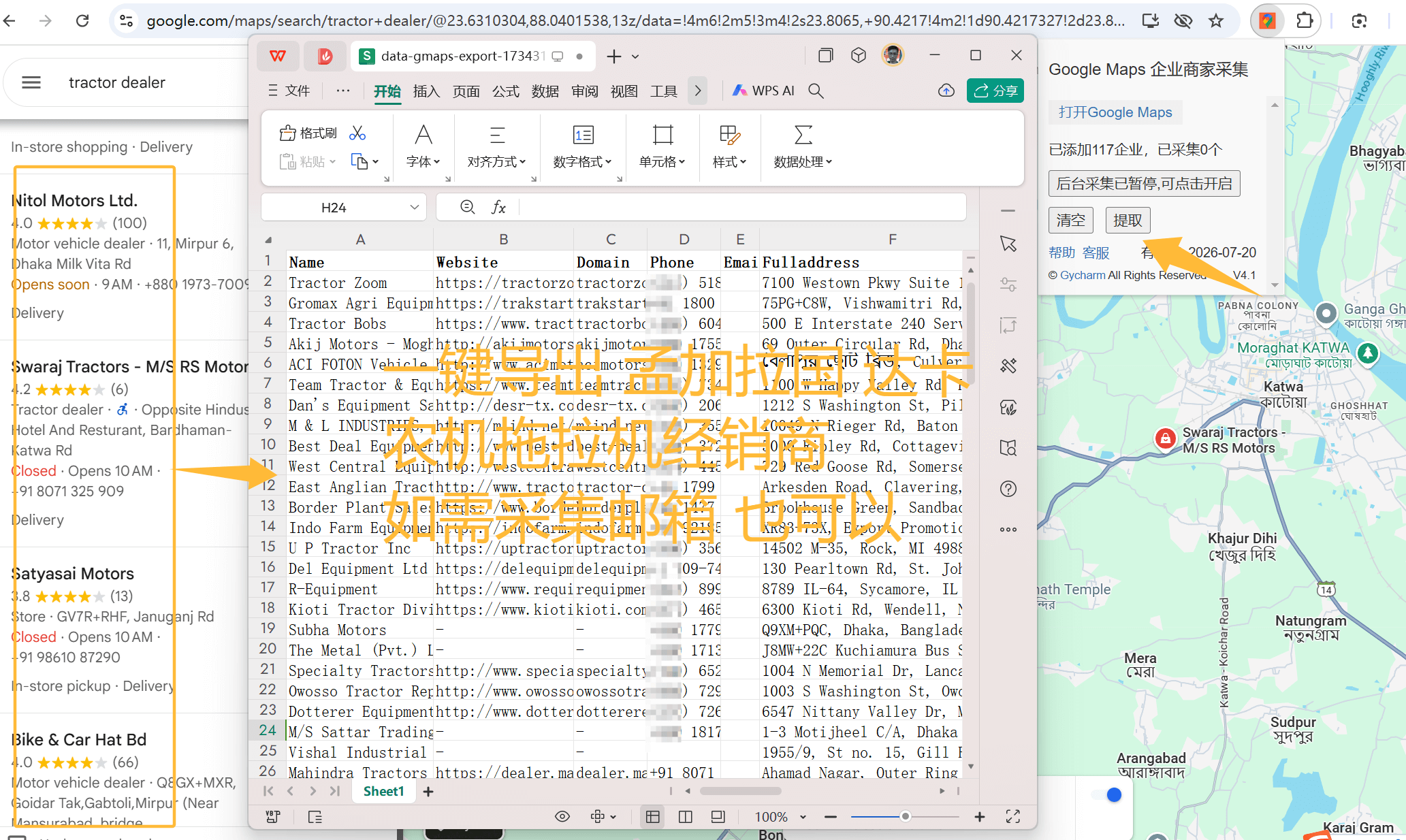This screenshot has width=1406, height=840.
Task: Click the cloud save icon
Action: pyautogui.click(x=946, y=91)
